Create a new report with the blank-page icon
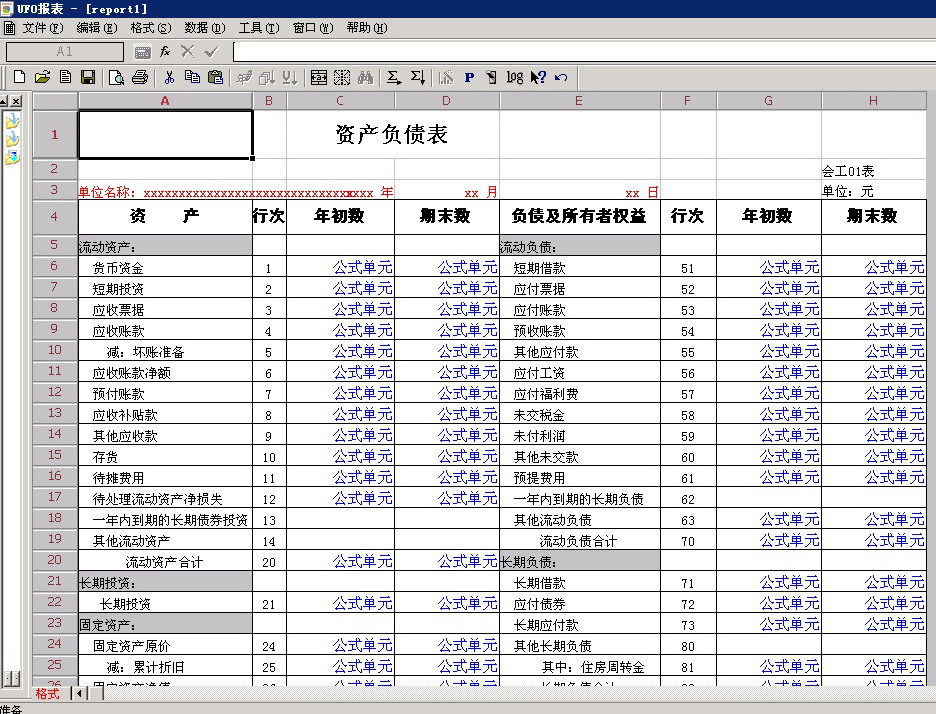This screenshot has width=936, height=714. pyautogui.click(x=19, y=77)
